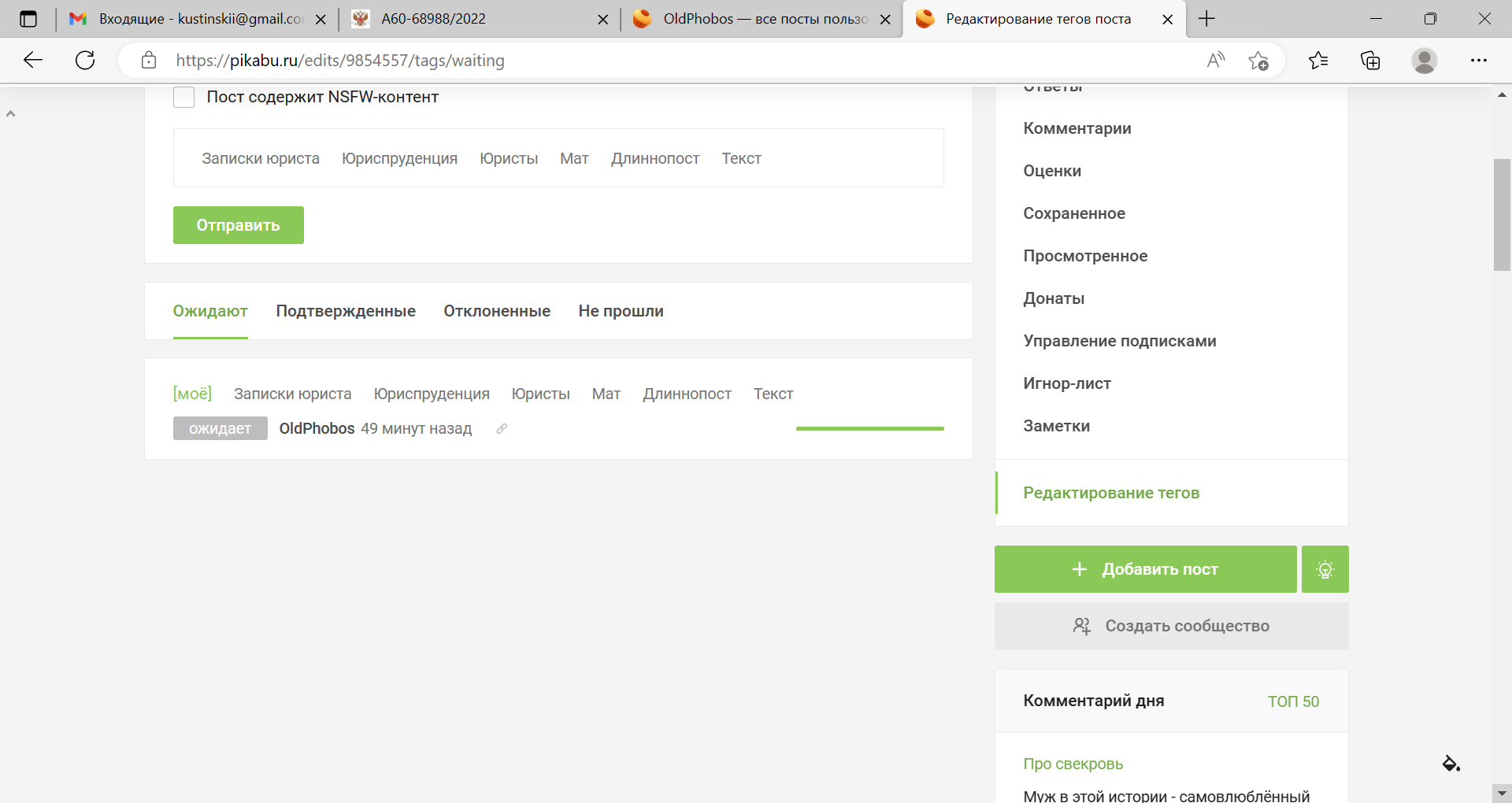Click the Длиннопост tag in input box
This screenshot has width=1512, height=803.
(x=655, y=158)
